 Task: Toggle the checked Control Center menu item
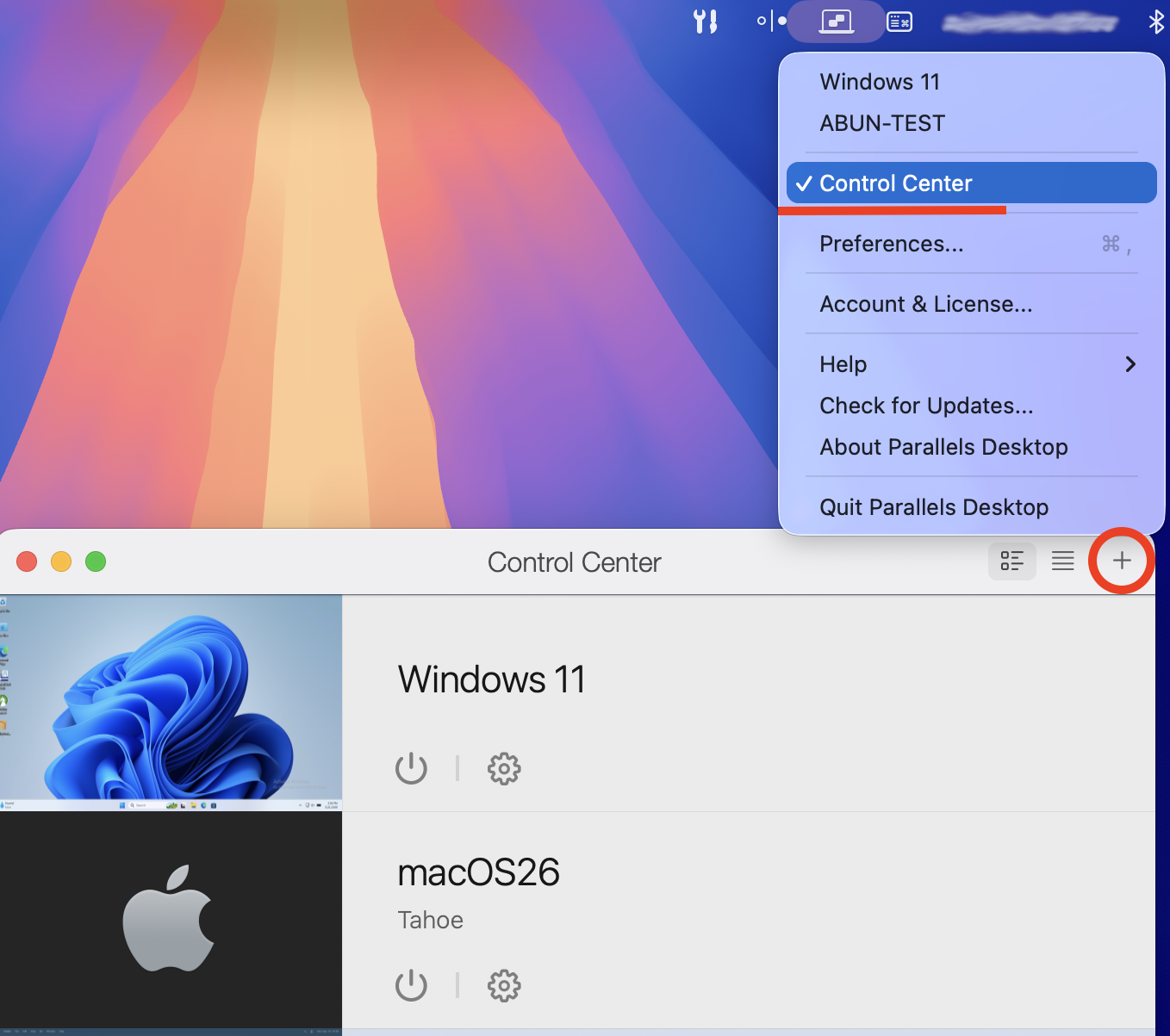(971, 183)
